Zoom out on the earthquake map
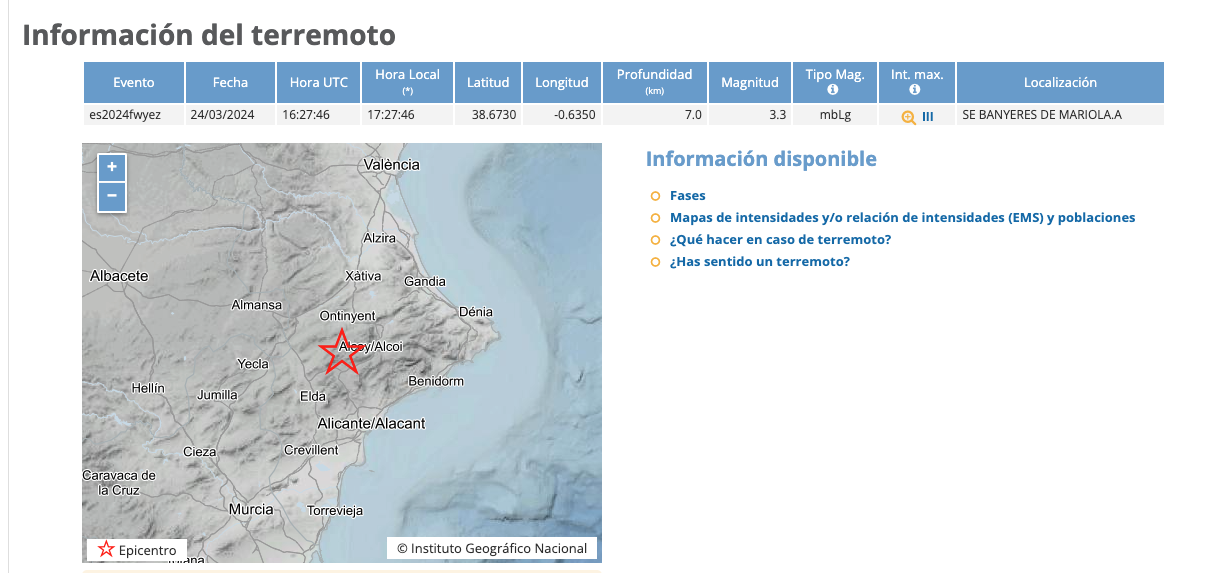The width and height of the screenshot is (1227, 573). [112, 196]
